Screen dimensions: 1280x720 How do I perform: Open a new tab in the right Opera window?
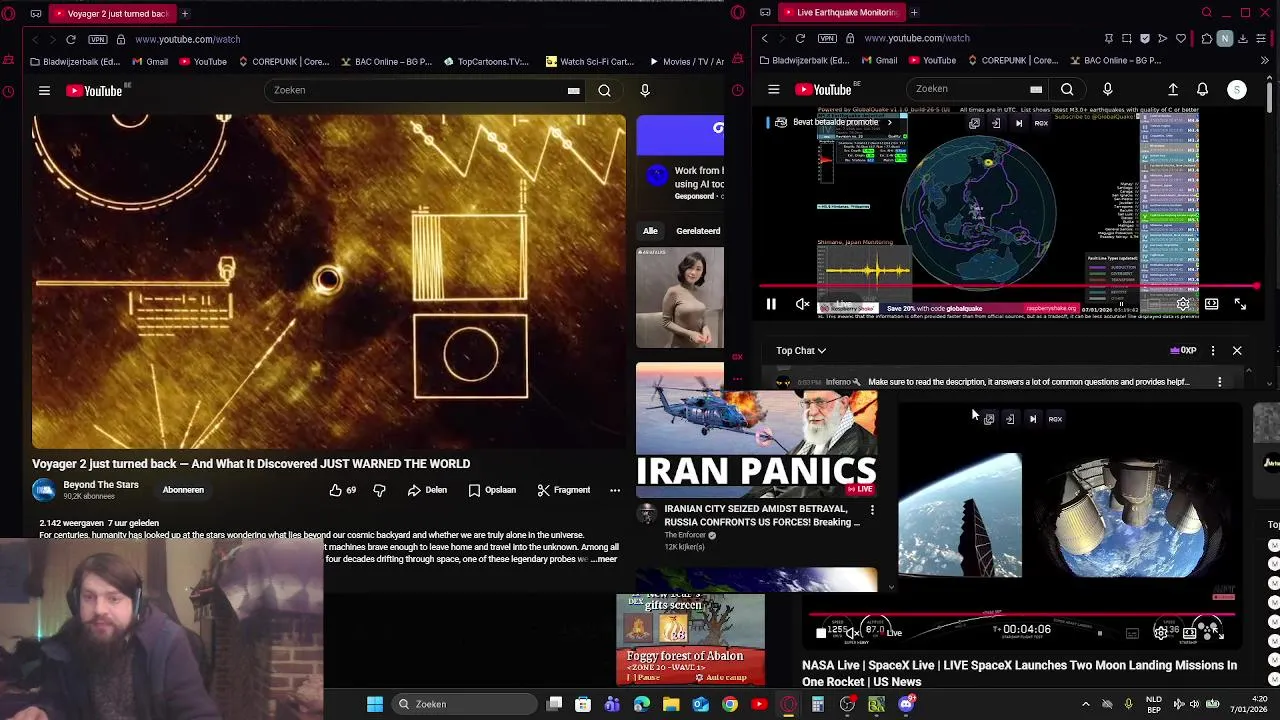pyautogui.click(x=914, y=12)
